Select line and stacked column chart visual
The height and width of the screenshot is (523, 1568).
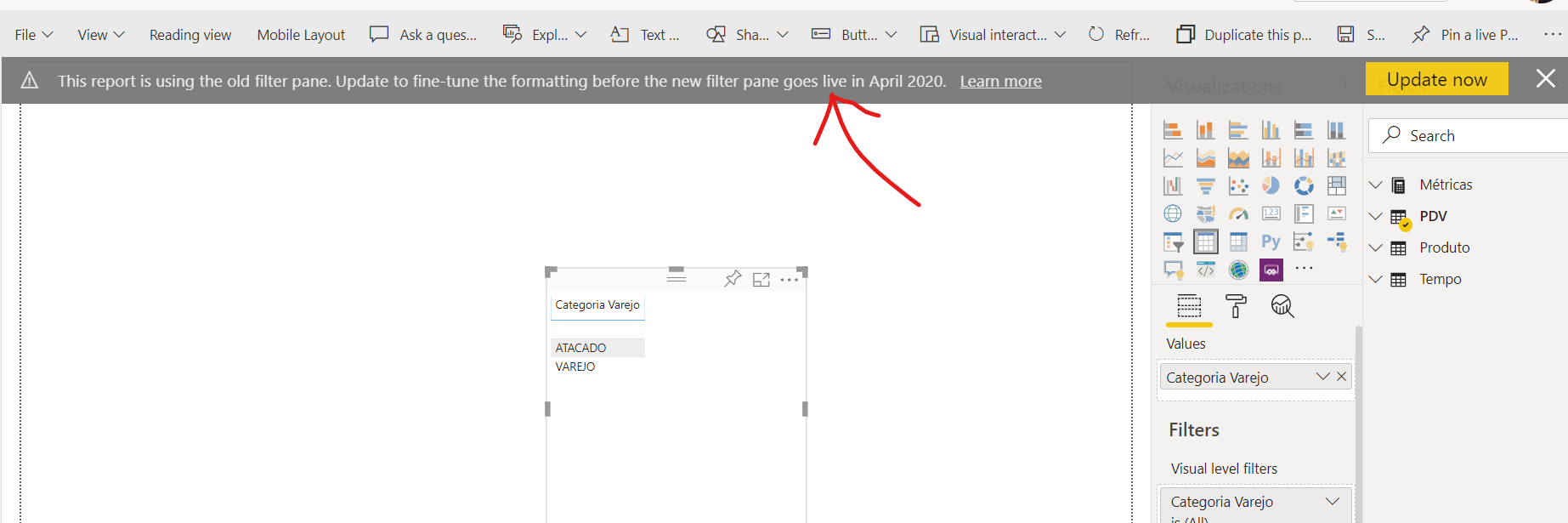pyautogui.click(x=1271, y=158)
